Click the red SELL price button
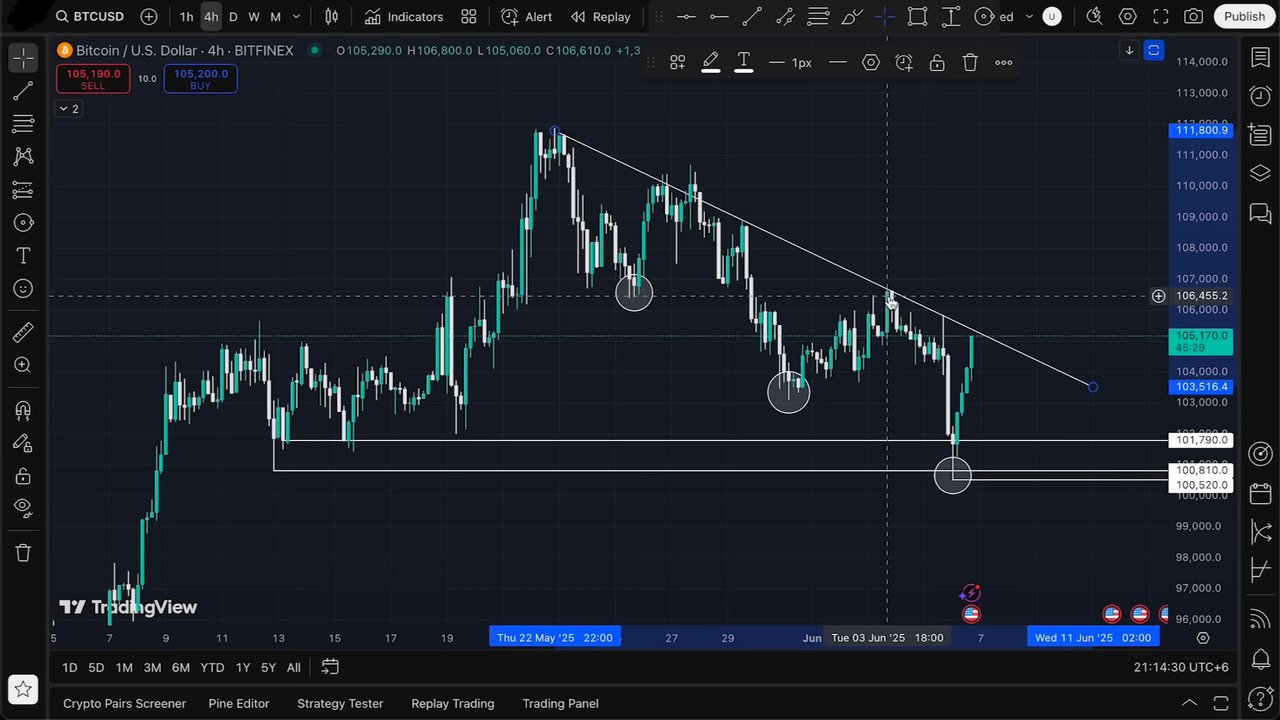1280x720 pixels. point(93,79)
